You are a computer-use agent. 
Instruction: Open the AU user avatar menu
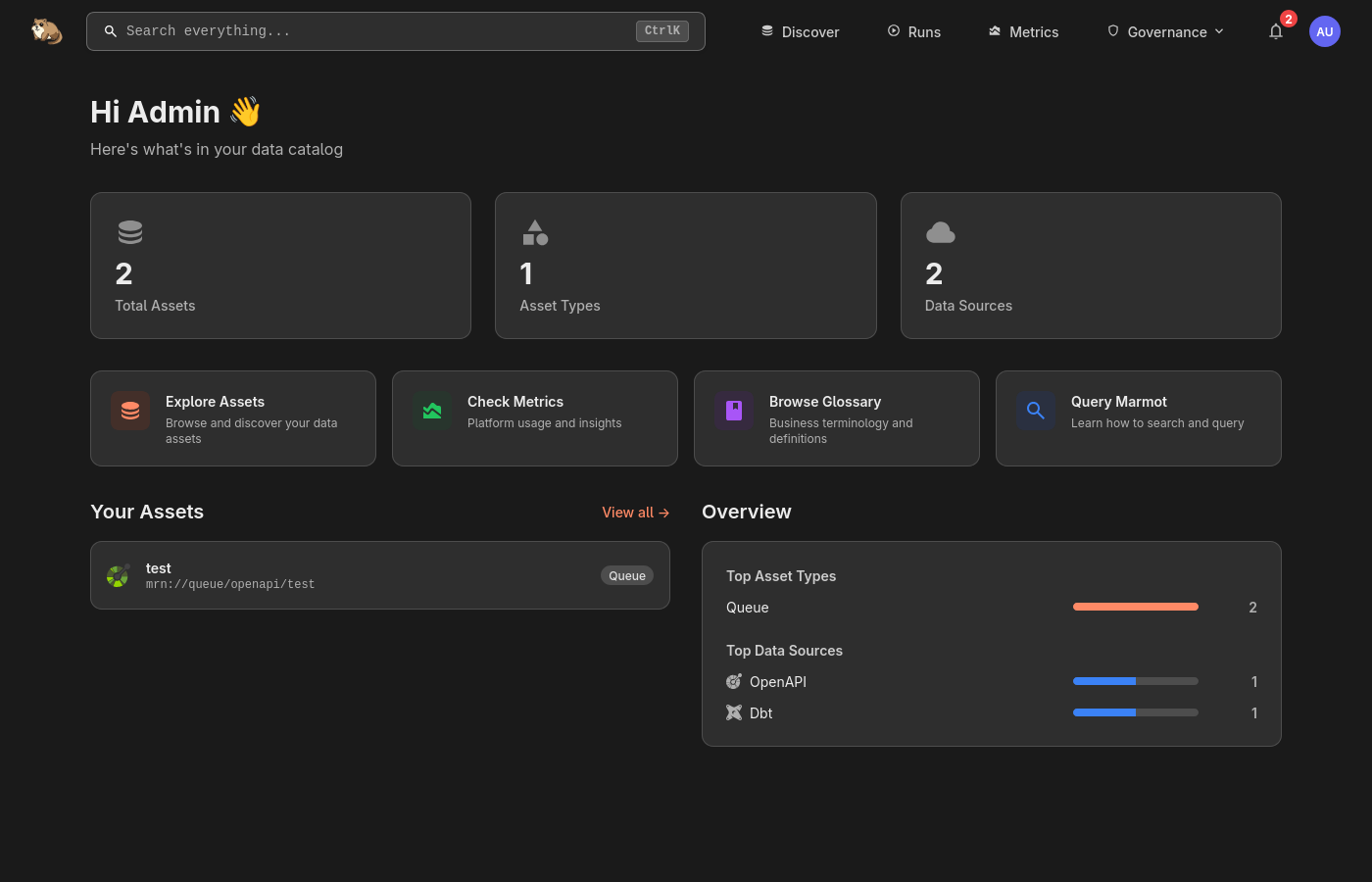[x=1324, y=31]
